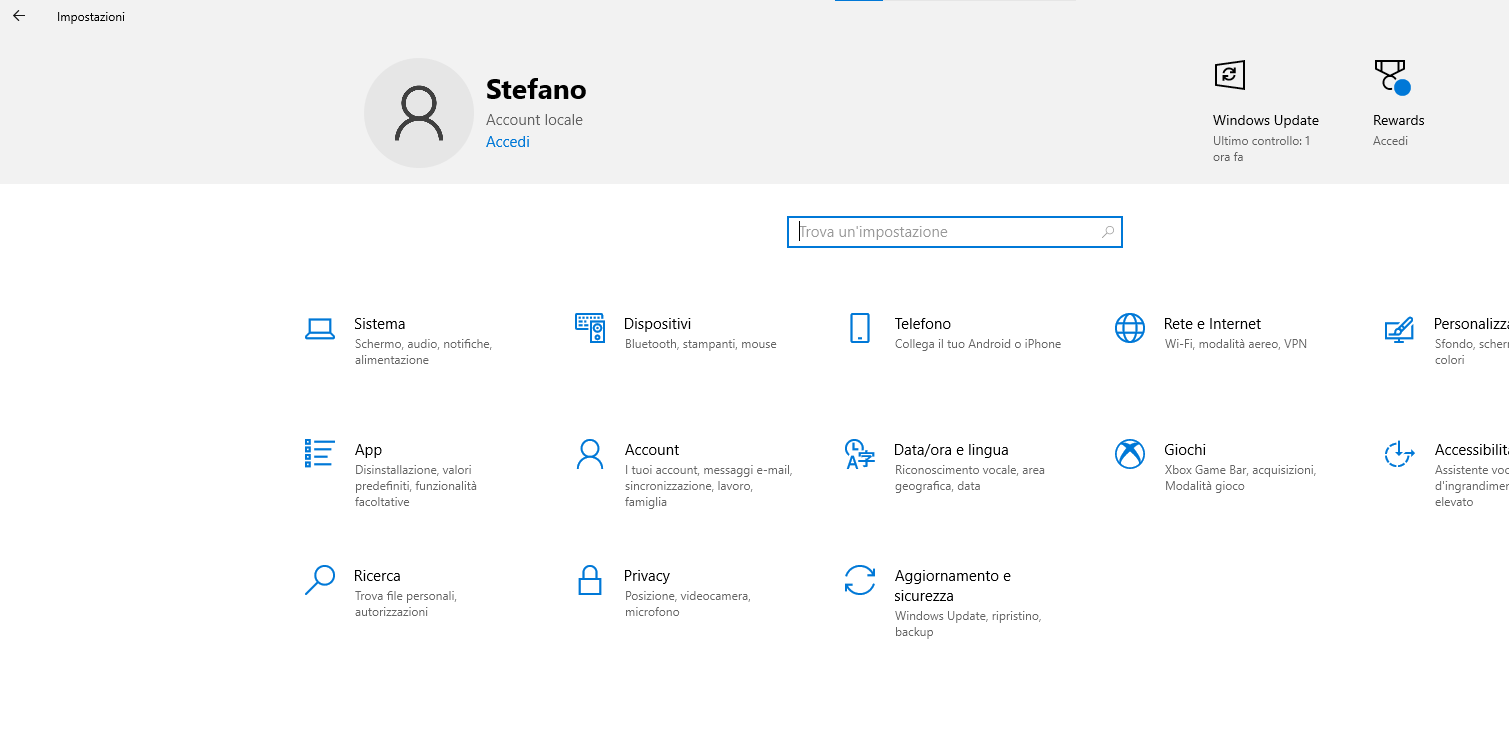1509x746 pixels.
Task: Click the Windows Update label text
Action: (1266, 120)
